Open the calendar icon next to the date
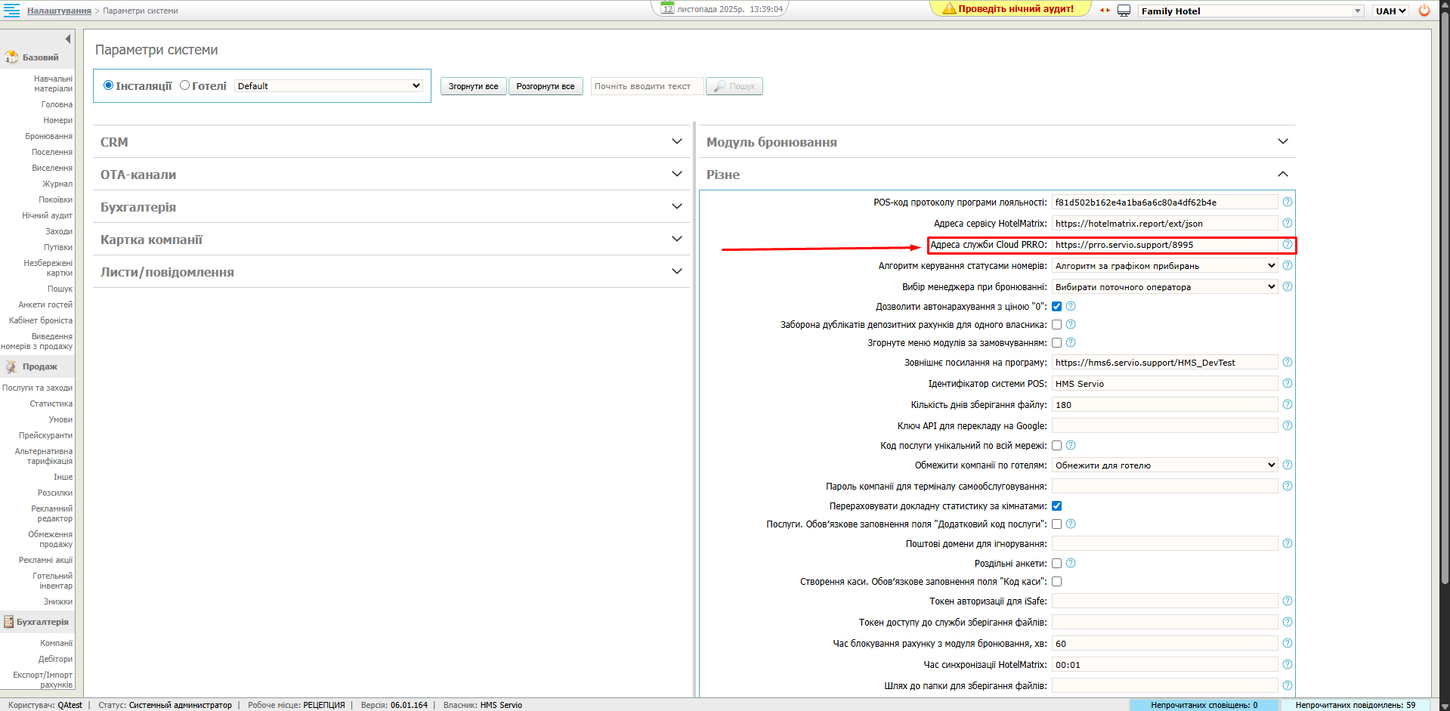This screenshot has height=711, width=1450. [x=667, y=8]
